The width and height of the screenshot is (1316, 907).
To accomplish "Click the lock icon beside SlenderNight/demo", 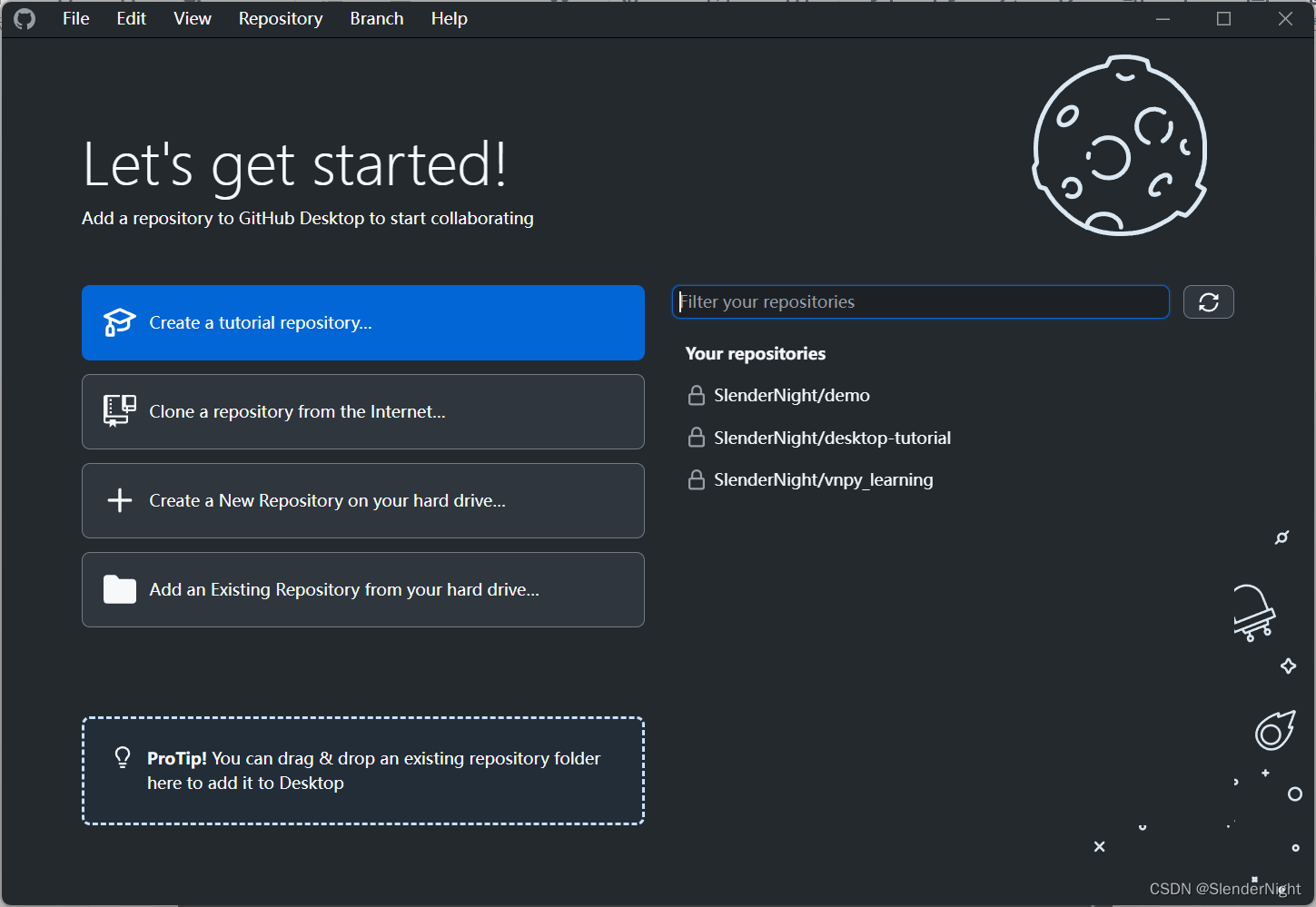I will (697, 395).
